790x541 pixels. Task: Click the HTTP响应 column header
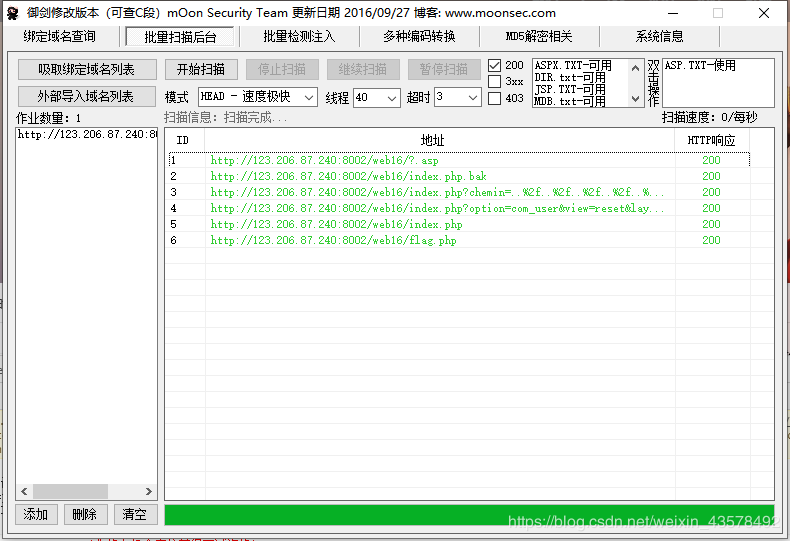pyautogui.click(x=711, y=140)
